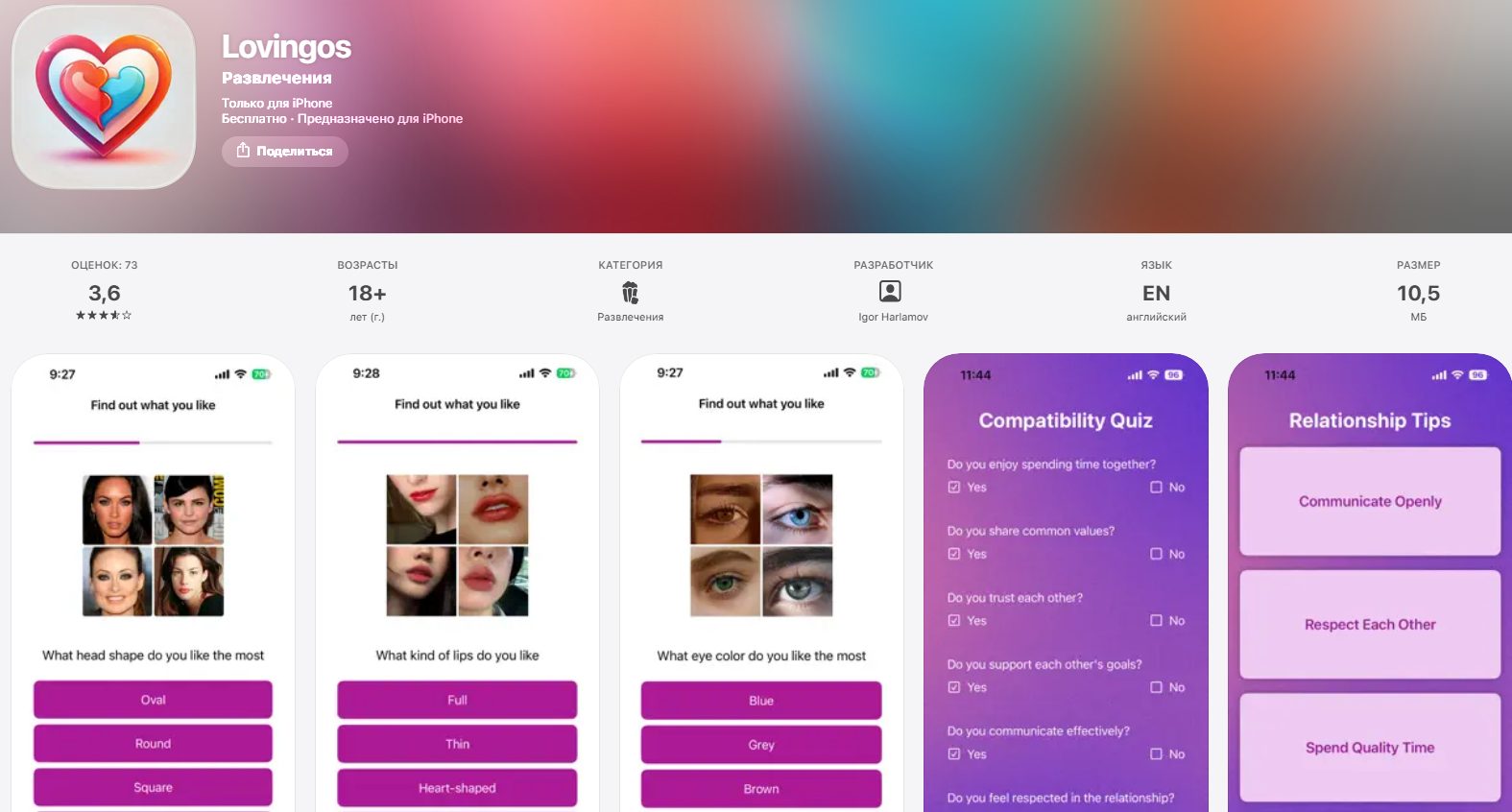This screenshot has width=1512, height=812.
Task: Choose the Grey eye color button
Action: coord(761,745)
